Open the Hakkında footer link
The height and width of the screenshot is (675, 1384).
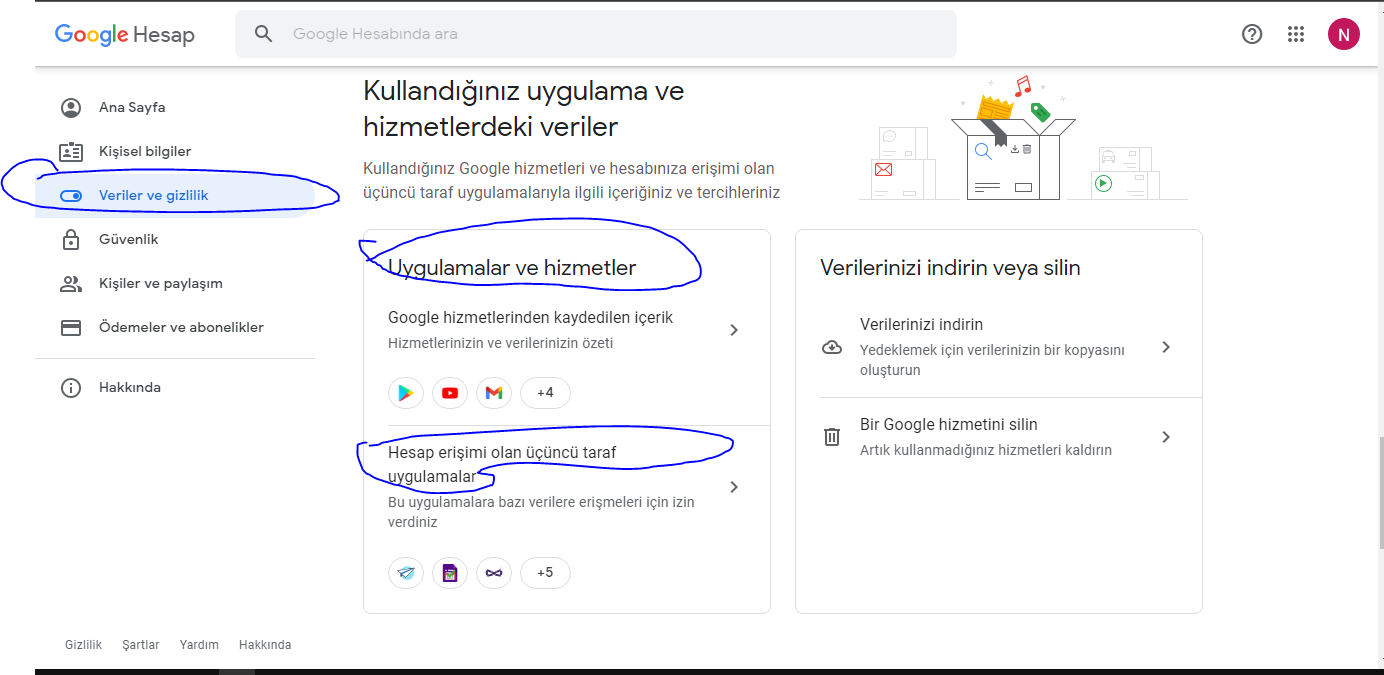coord(265,645)
